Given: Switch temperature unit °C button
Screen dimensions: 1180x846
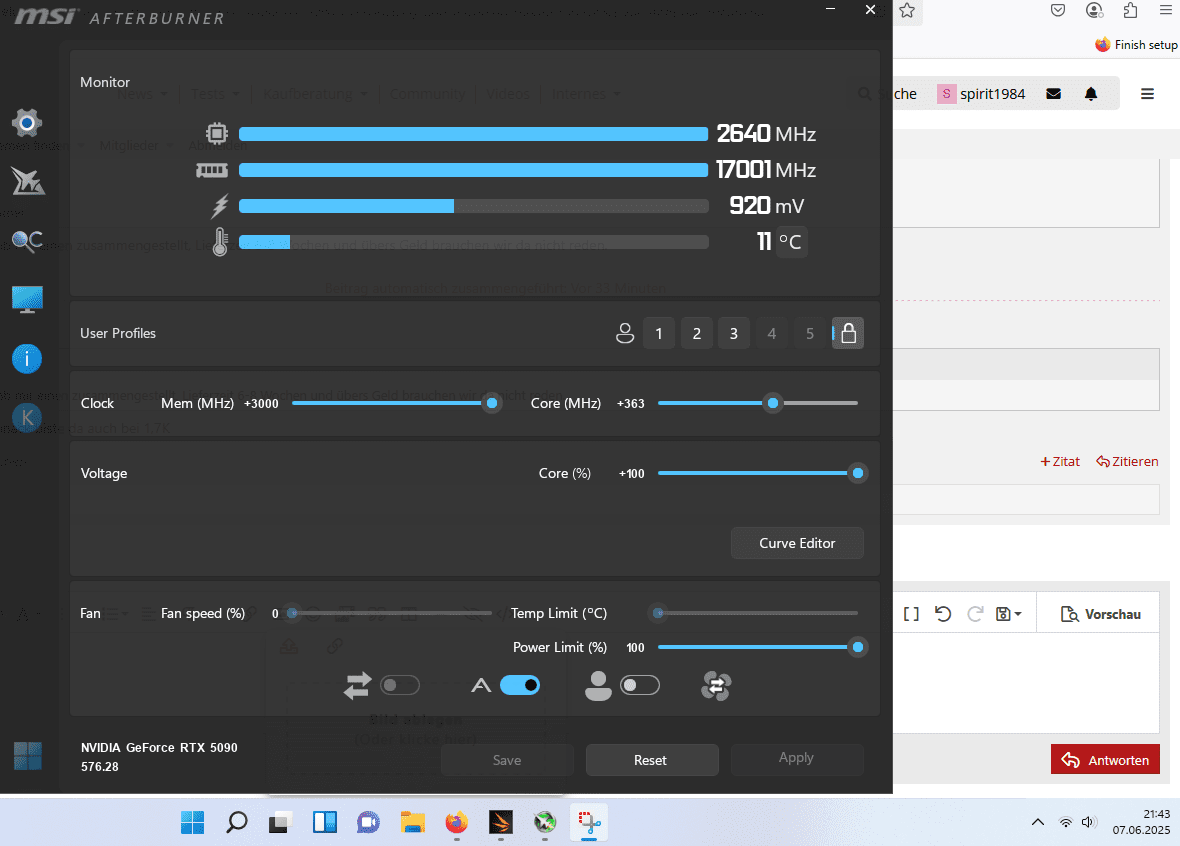Looking at the screenshot, I should [791, 242].
